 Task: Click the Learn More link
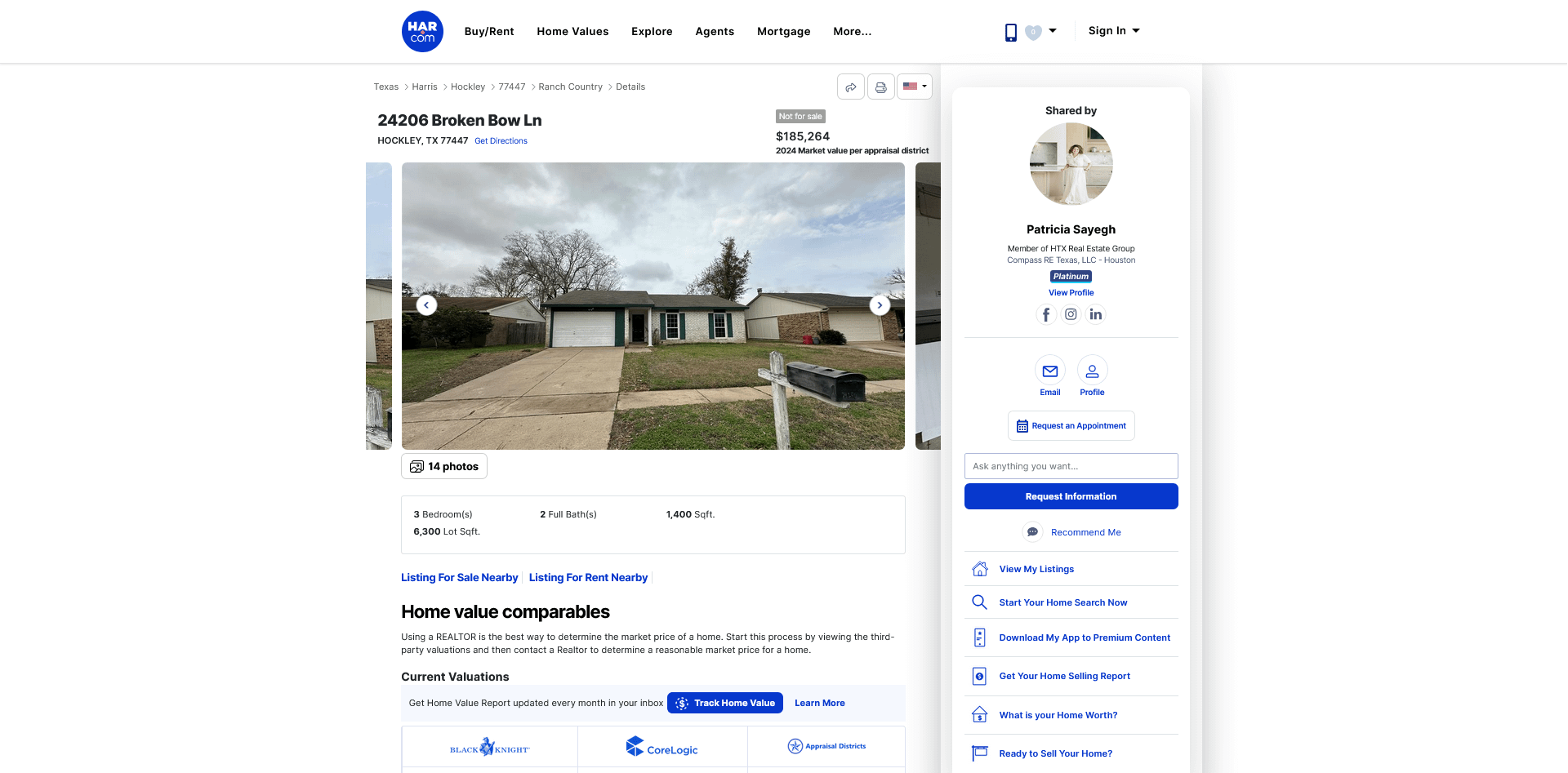click(x=820, y=703)
